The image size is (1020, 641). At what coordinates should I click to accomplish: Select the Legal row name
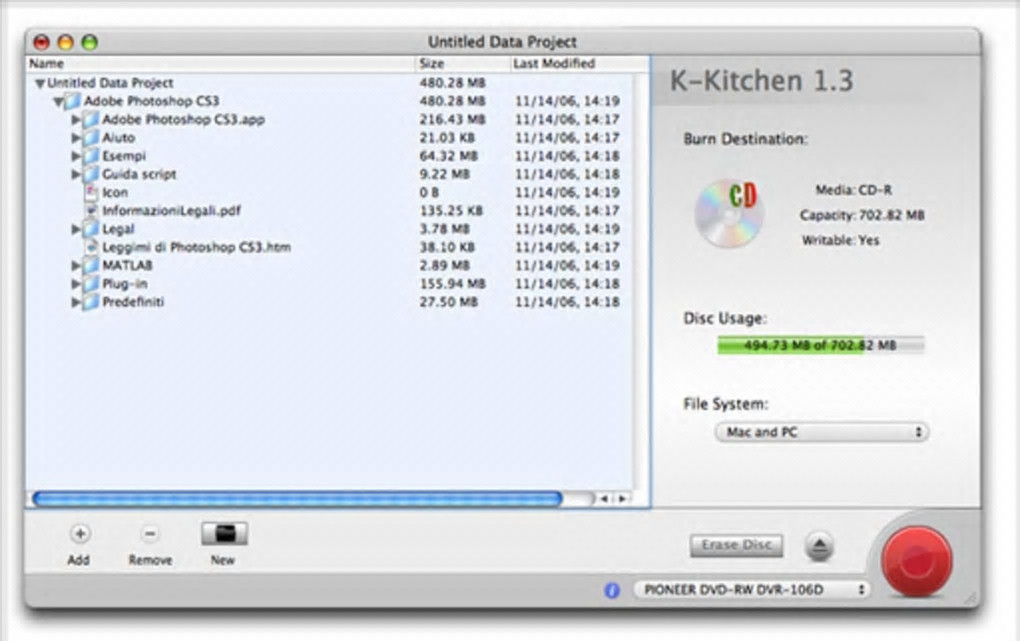pos(118,229)
